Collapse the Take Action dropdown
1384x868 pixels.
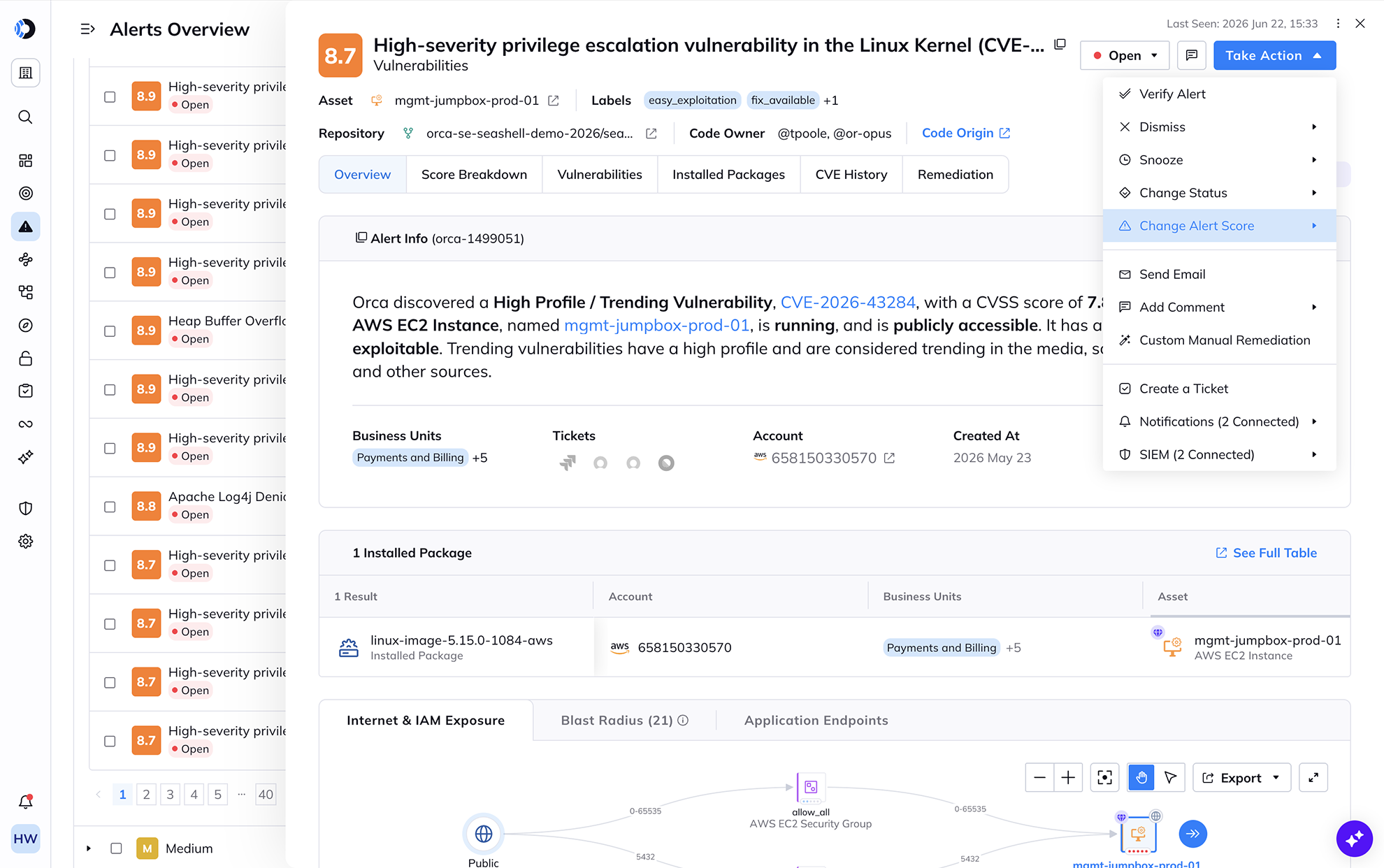[1274, 55]
